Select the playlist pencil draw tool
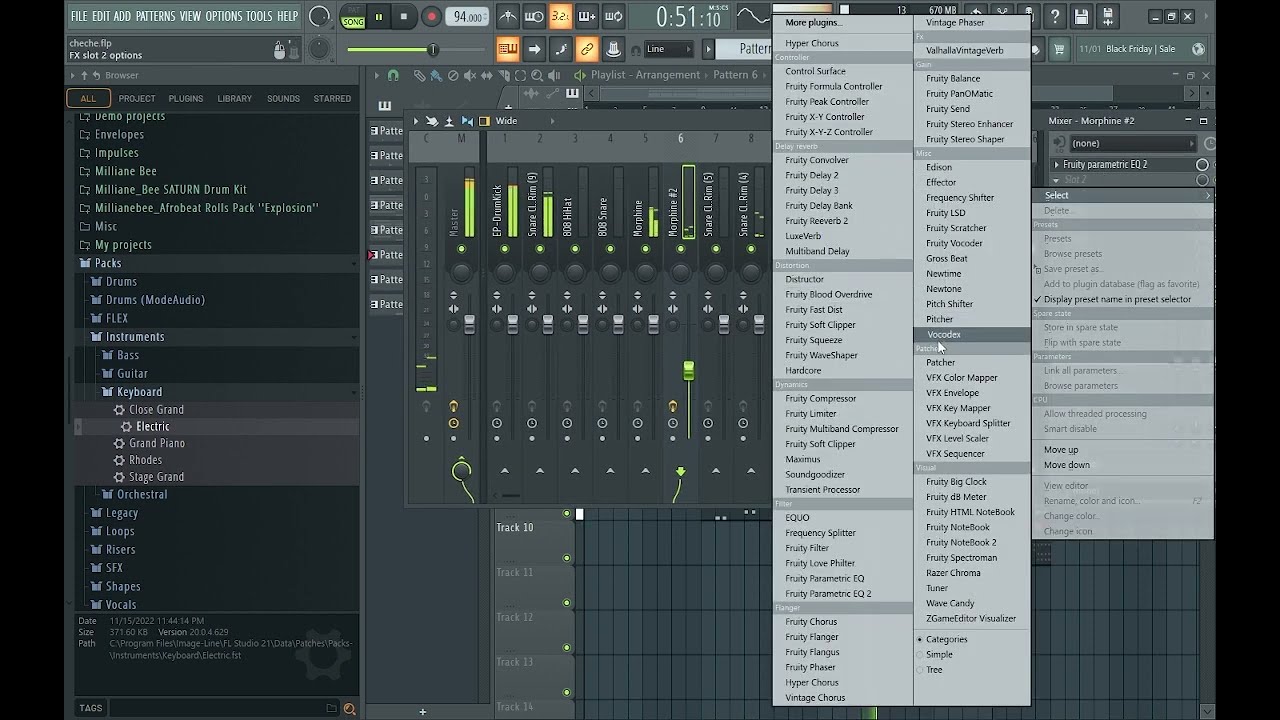Screen dimensions: 1280x720 coord(420,75)
